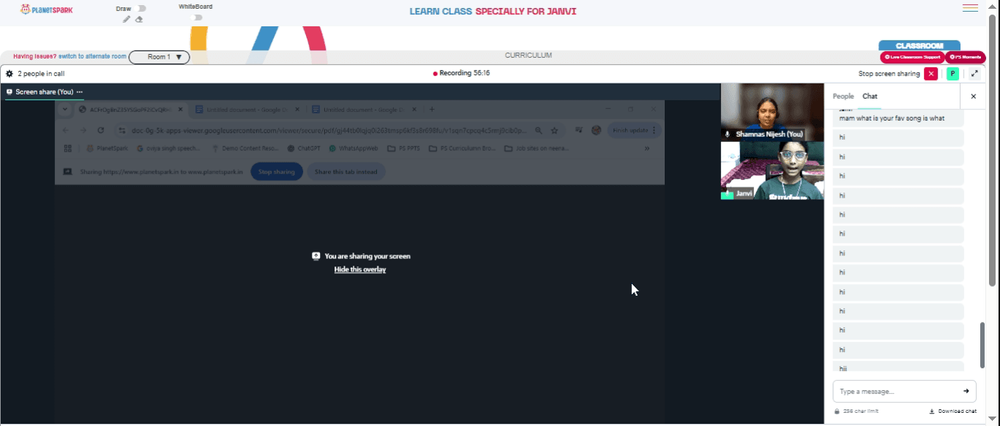
Task: Open Chrome apps grid in bookmarks bar
Action: click(68, 149)
